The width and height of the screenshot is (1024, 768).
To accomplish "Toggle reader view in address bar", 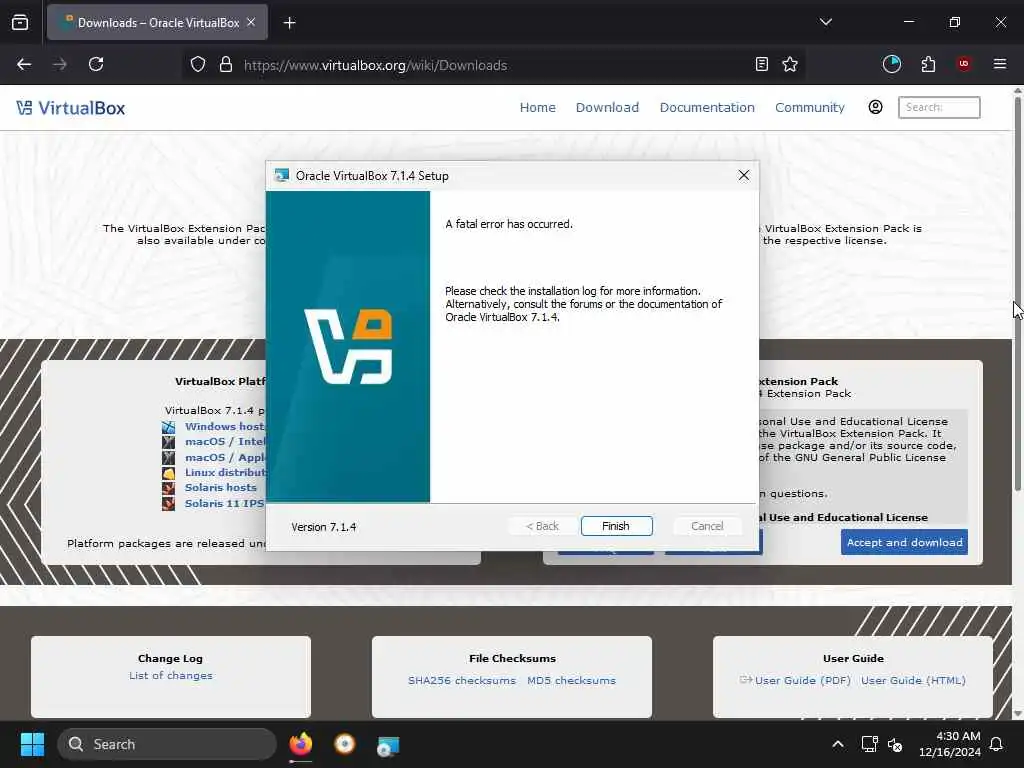I will pyautogui.click(x=761, y=64).
